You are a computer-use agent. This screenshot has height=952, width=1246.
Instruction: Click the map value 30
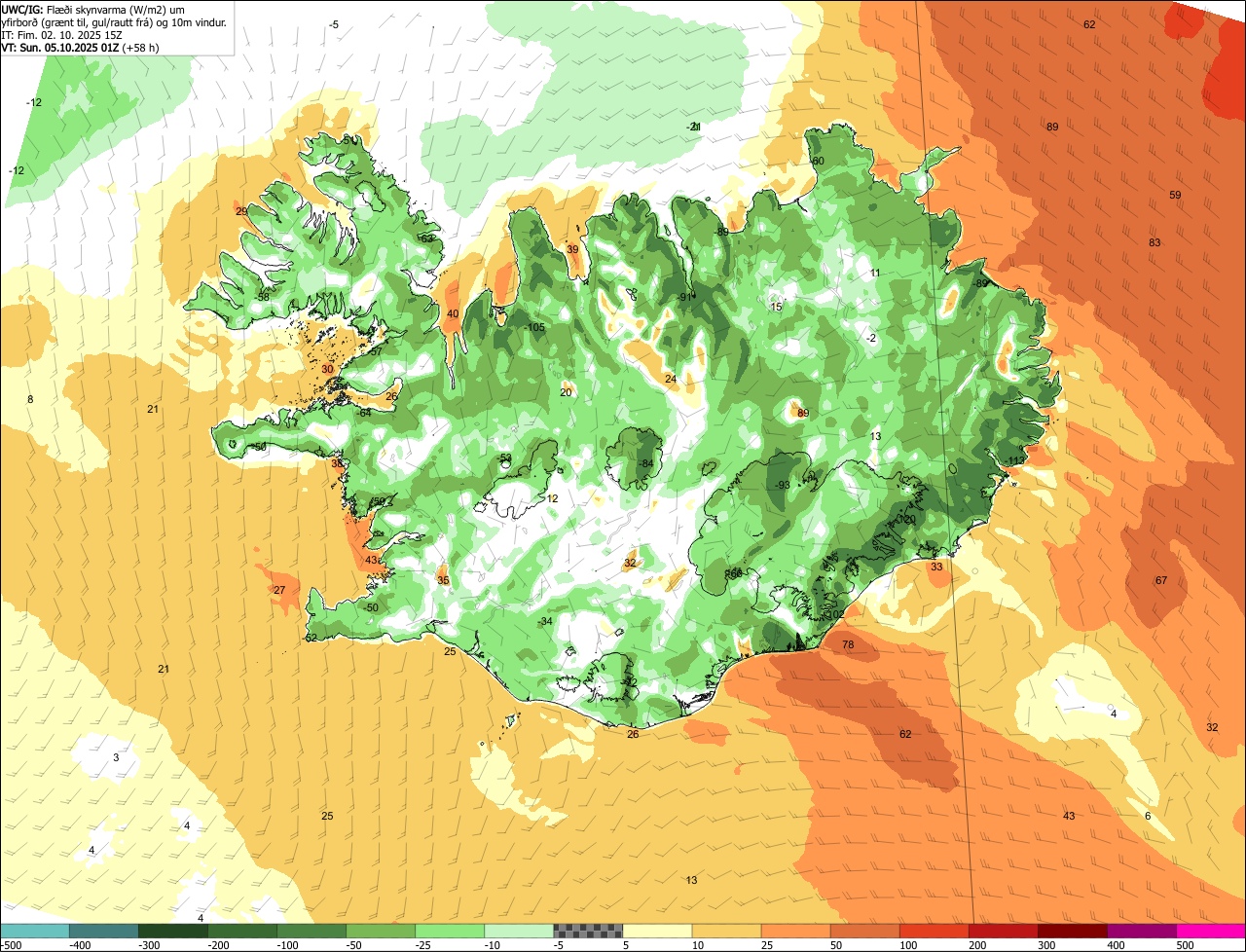(327, 369)
